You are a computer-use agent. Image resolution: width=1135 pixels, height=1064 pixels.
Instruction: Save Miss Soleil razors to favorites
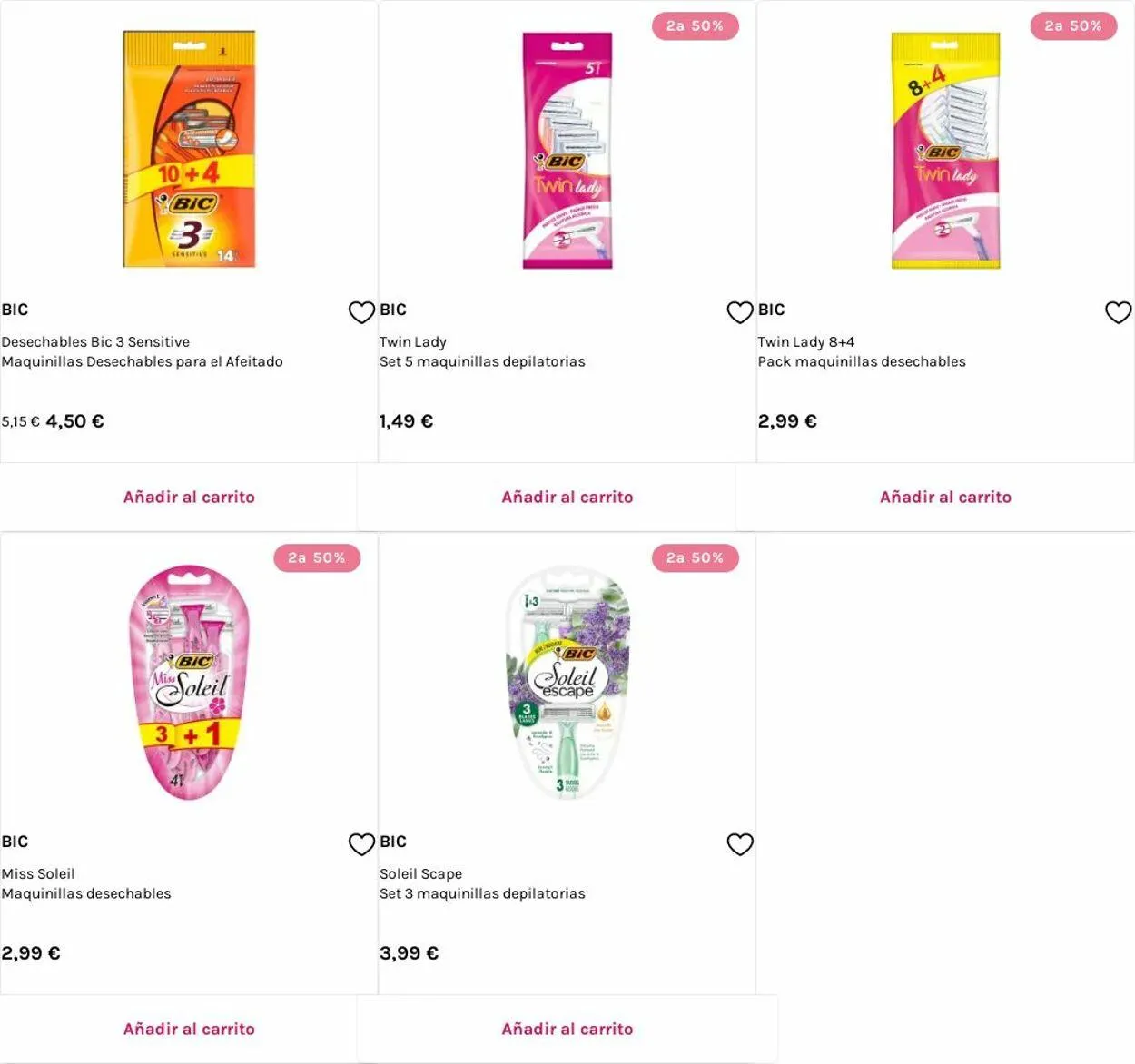tap(361, 844)
